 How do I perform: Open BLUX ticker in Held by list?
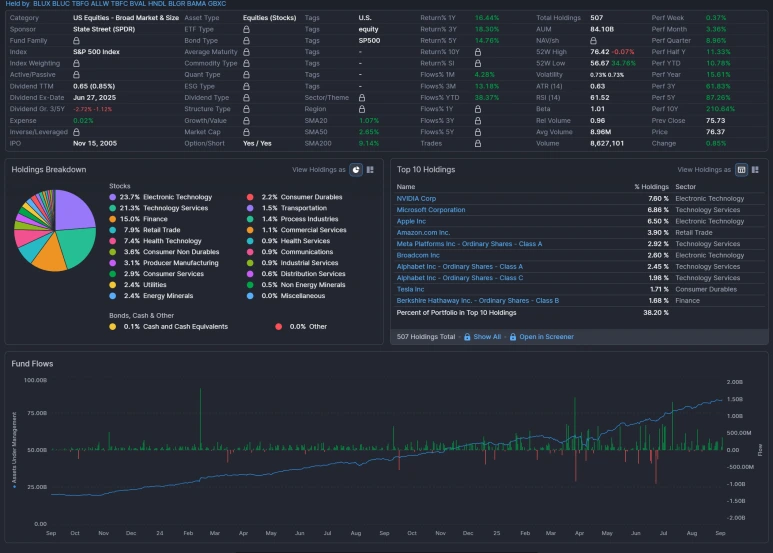pyautogui.click(x=41, y=3)
